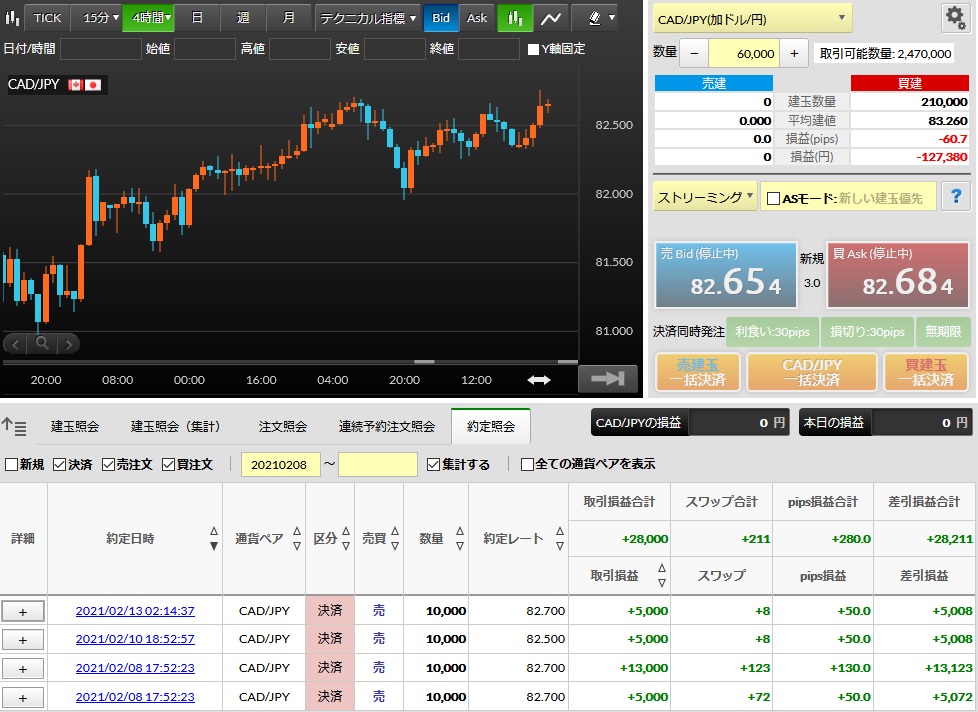The height and width of the screenshot is (712, 978).
Task: Click CAD/JPY一括決済 button
Action: [x=812, y=372]
